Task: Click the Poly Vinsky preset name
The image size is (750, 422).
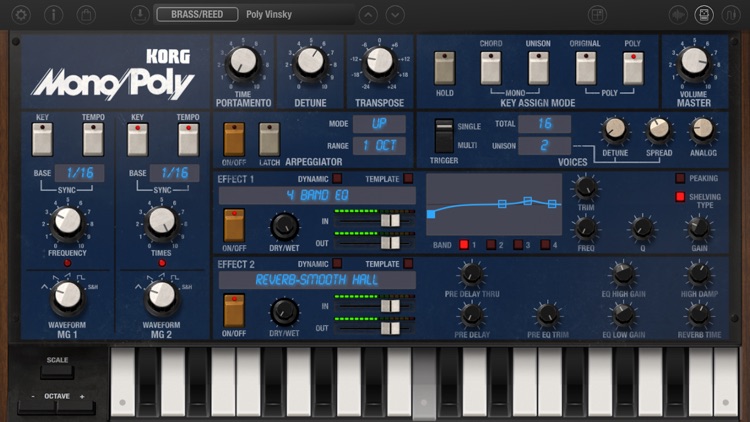Action: click(269, 14)
